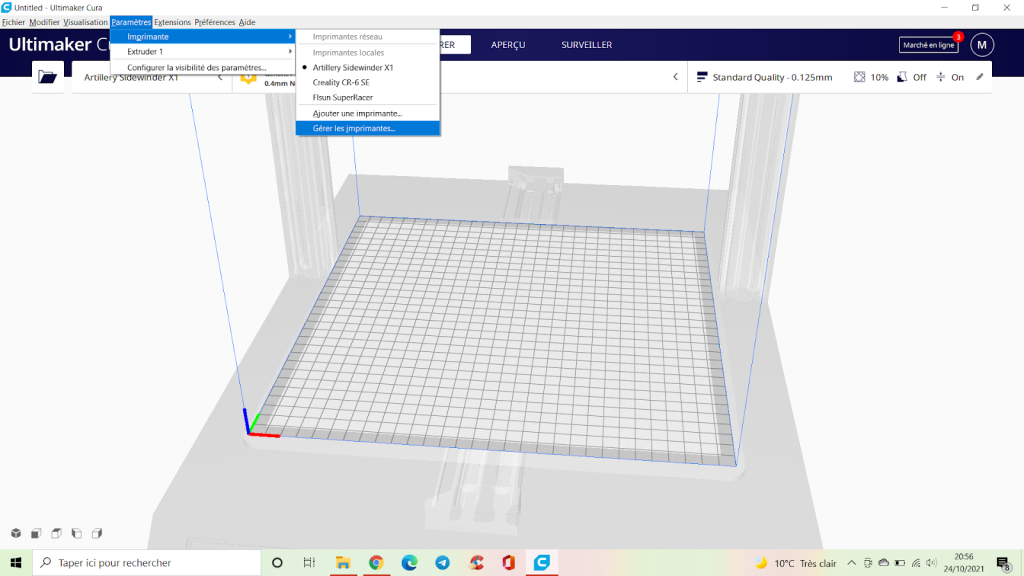Open the Modifier menu

(x=44, y=22)
